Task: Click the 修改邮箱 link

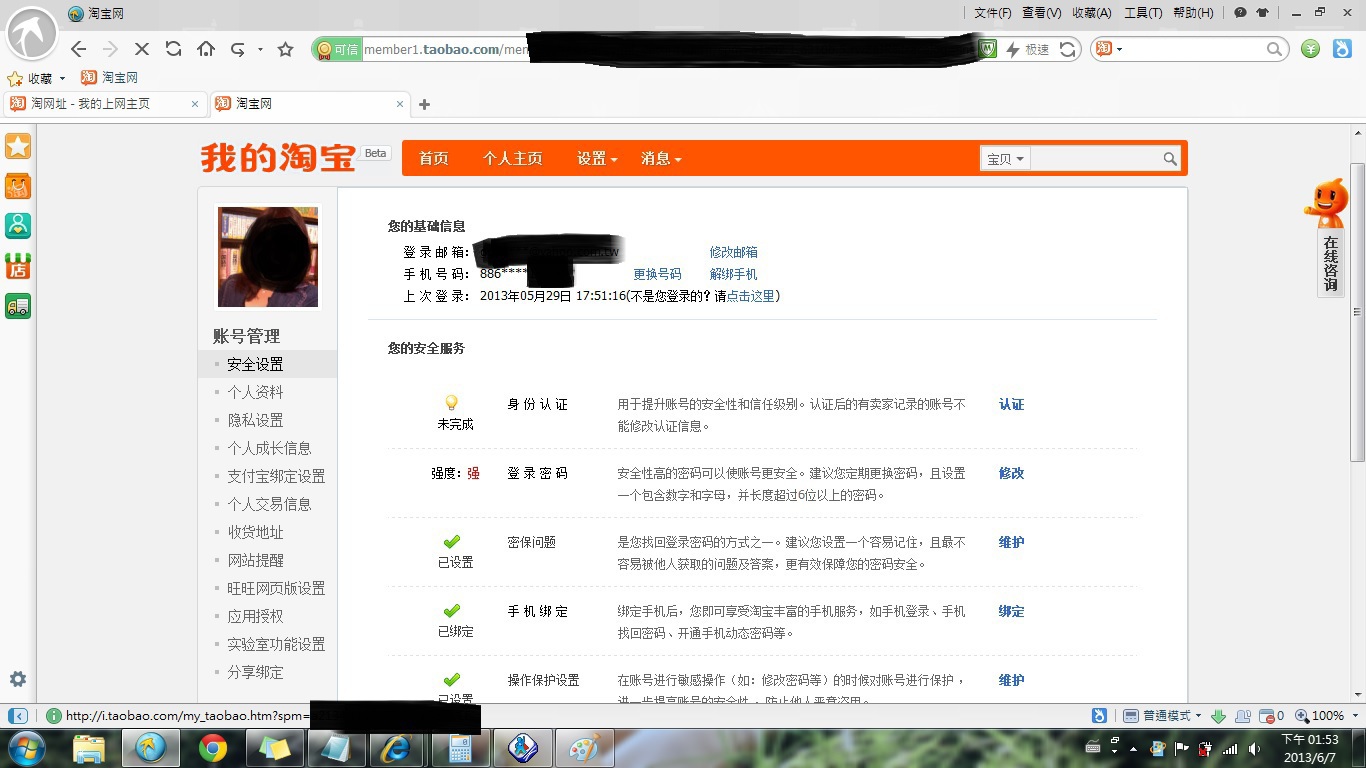Action: pos(733,252)
